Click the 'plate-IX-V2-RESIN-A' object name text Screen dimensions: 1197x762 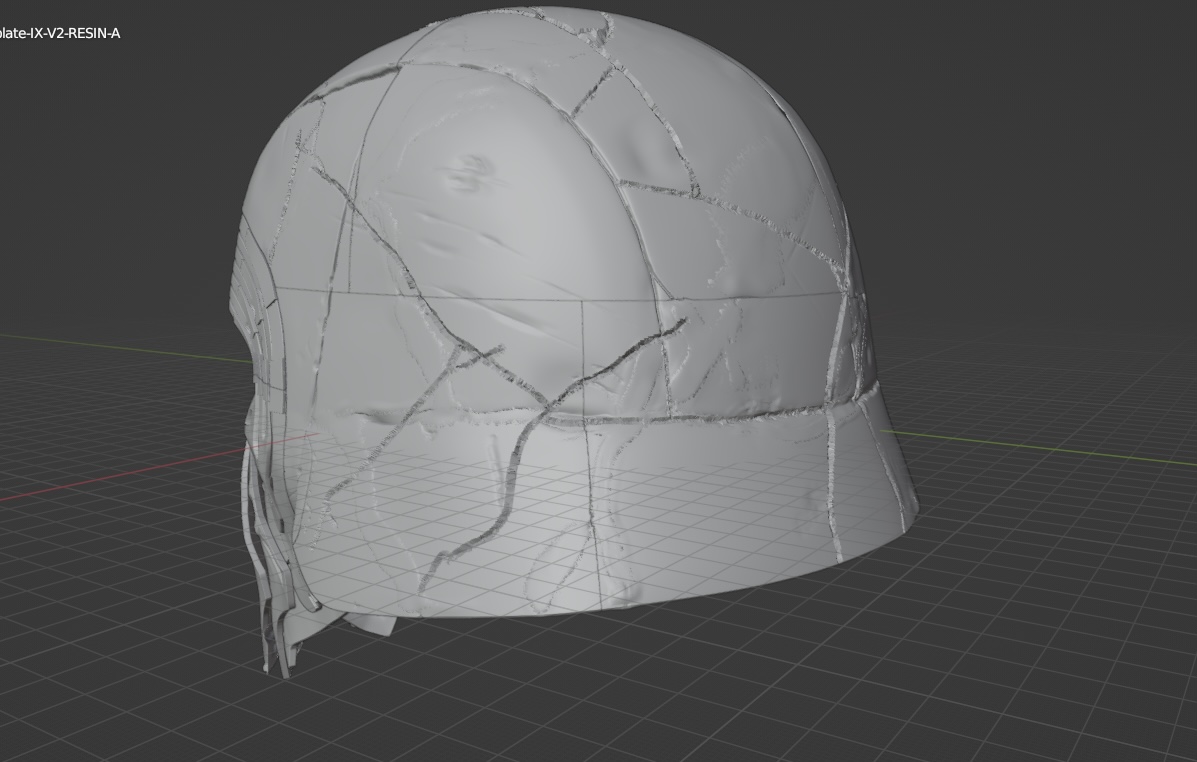pyautogui.click(x=60, y=34)
